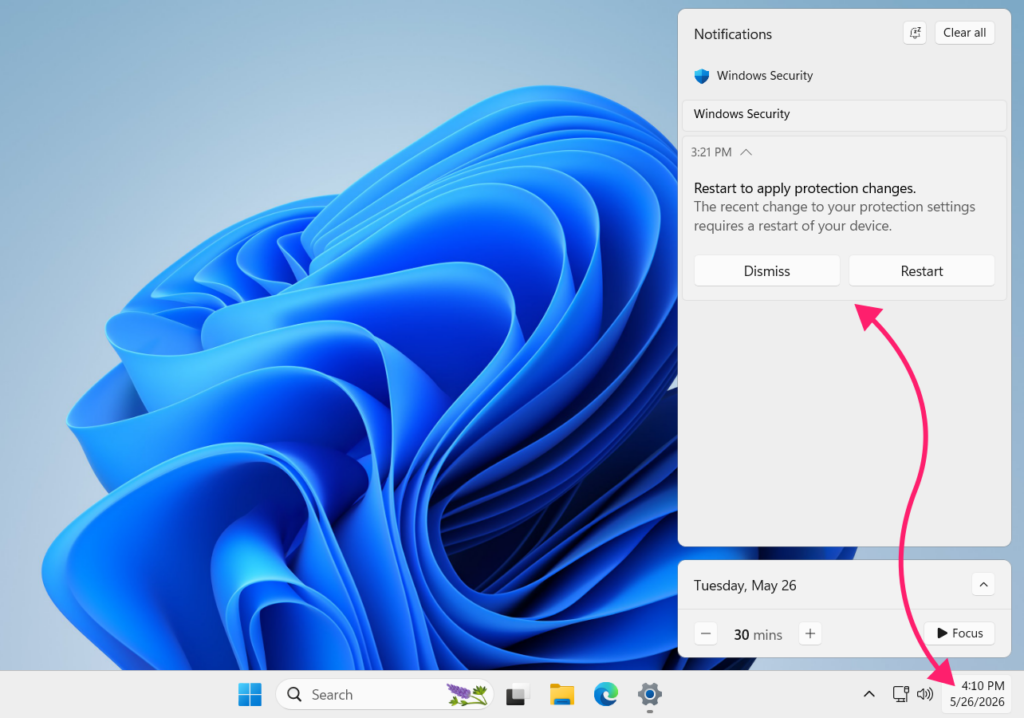Click the 'Notifications' panel heading
This screenshot has height=718, width=1024.
(x=733, y=34)
